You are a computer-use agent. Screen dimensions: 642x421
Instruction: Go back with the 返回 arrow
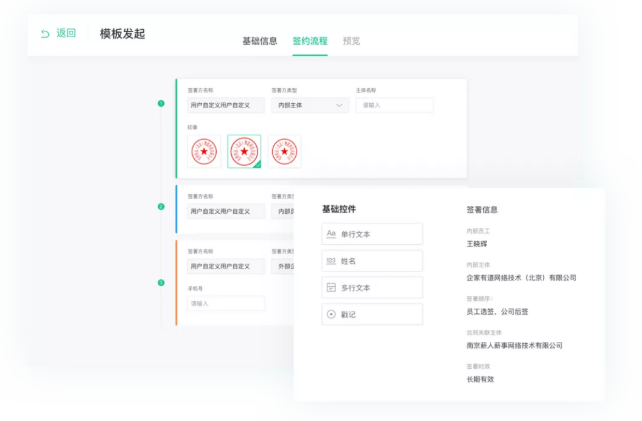[x=45, y=34]
